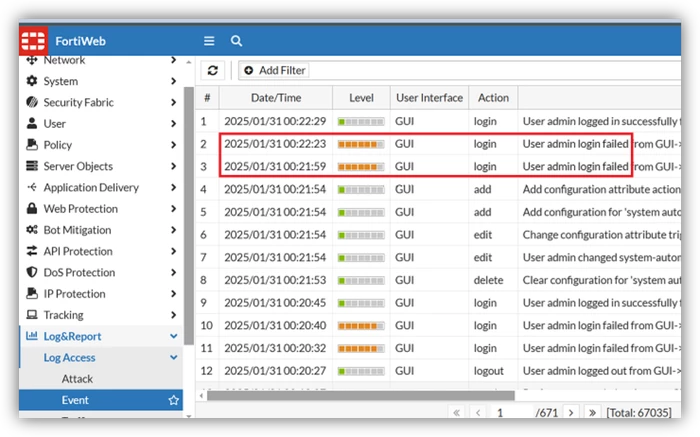Toggle the hamburger menu icon
Screen dimensions: 700x437
pos(209,41)
